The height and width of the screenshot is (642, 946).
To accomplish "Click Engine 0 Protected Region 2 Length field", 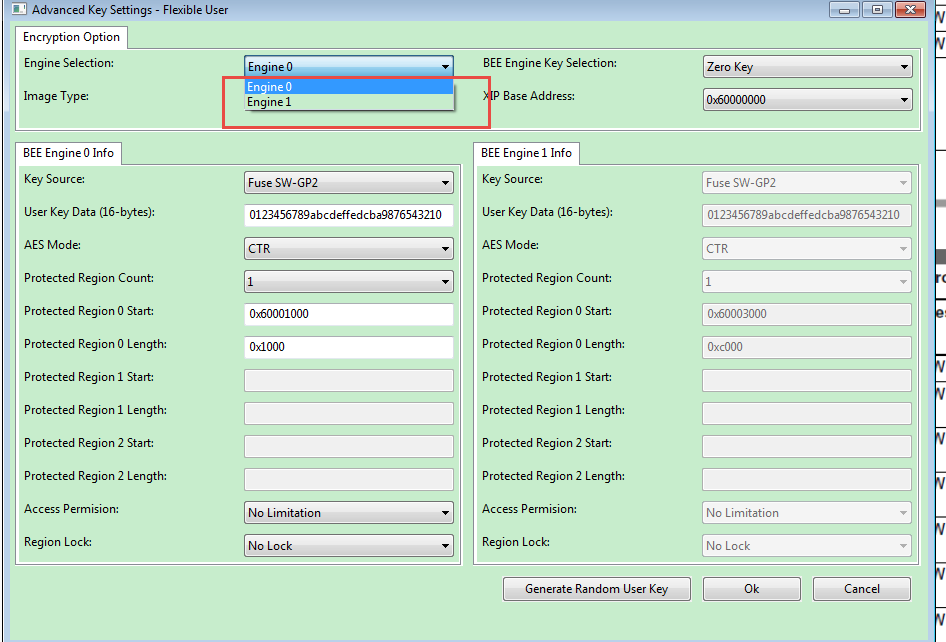I will pos(349,479).
